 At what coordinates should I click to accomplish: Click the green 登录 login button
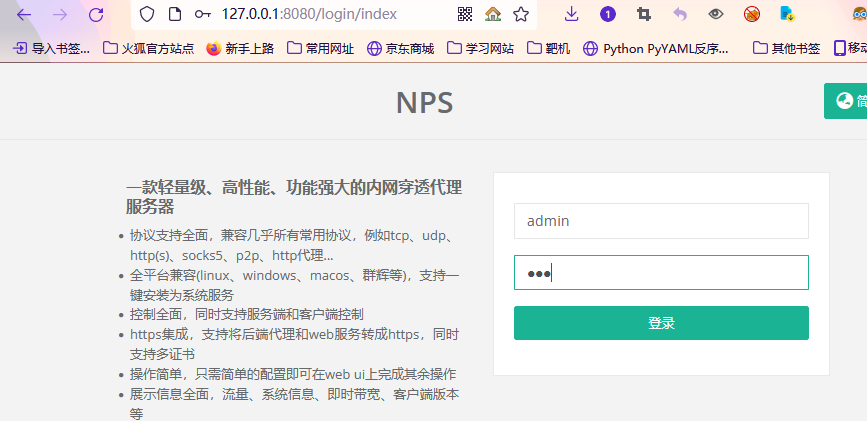click(661, 323)
